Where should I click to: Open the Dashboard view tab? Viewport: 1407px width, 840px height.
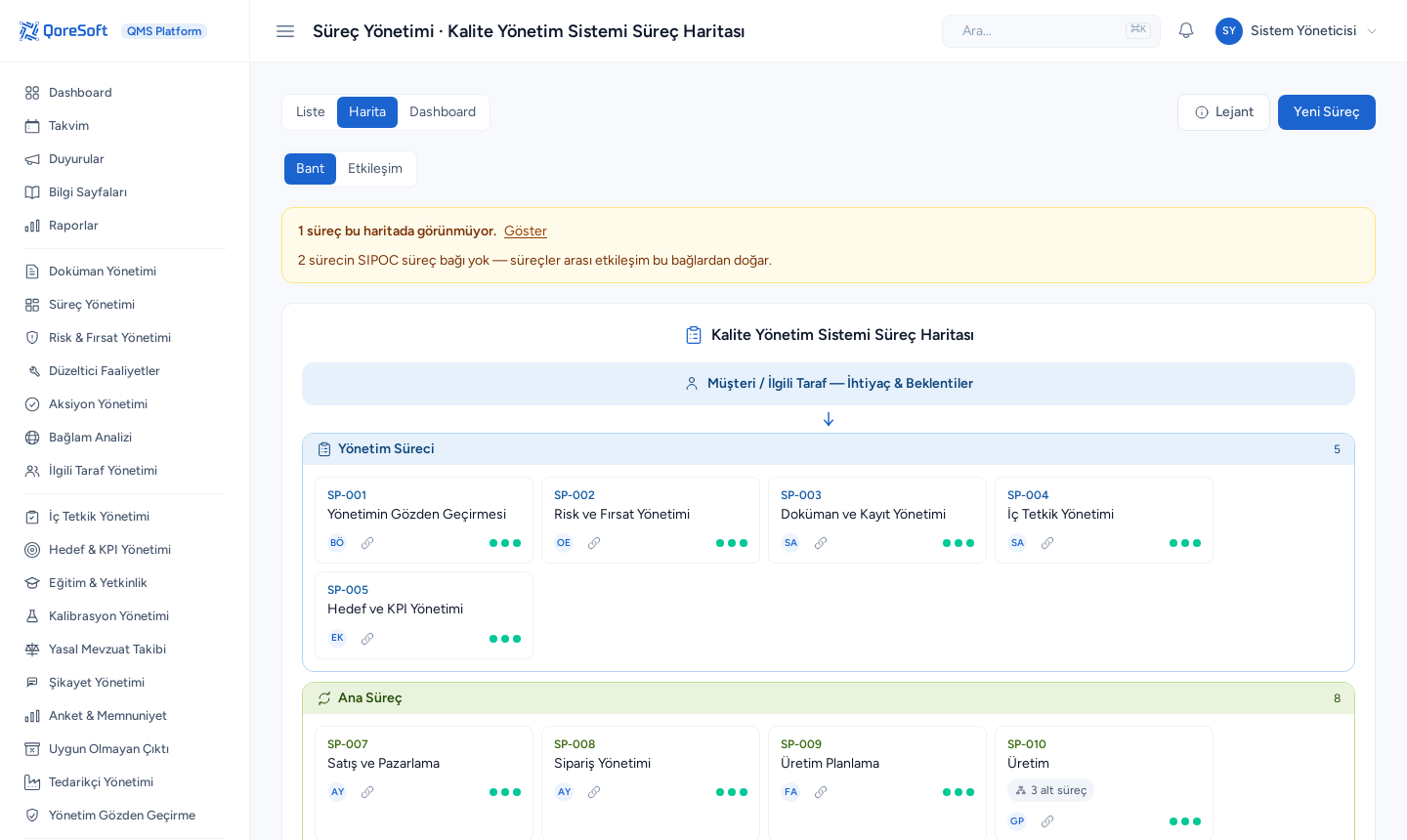[443, 112]
